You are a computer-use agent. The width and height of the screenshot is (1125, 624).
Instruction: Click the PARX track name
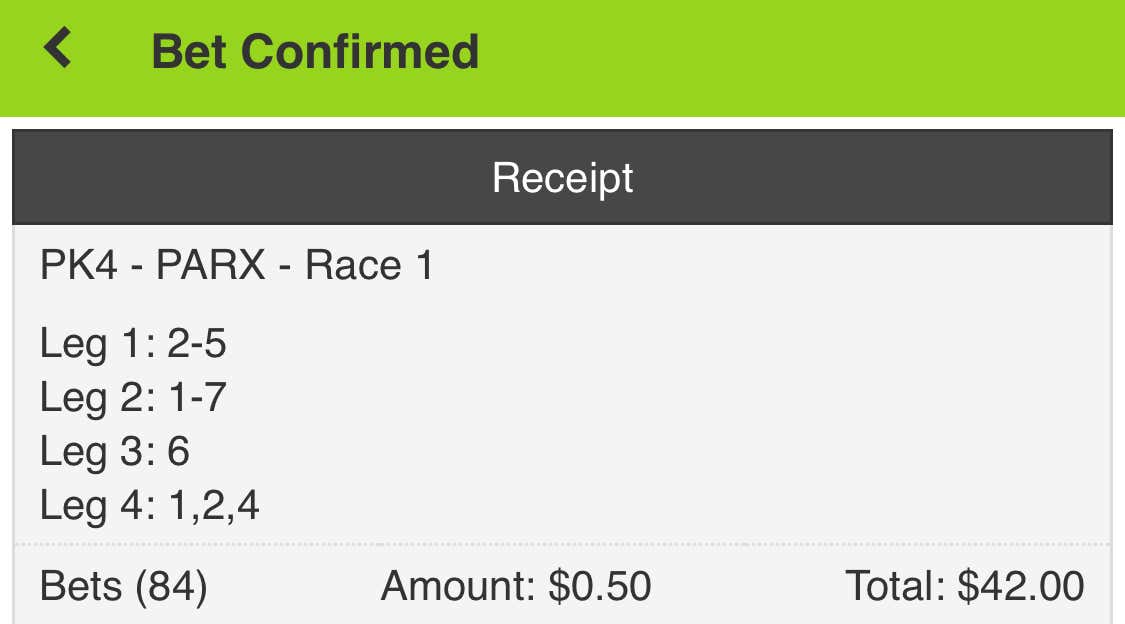pyautogui.click(x=211, y=266)
